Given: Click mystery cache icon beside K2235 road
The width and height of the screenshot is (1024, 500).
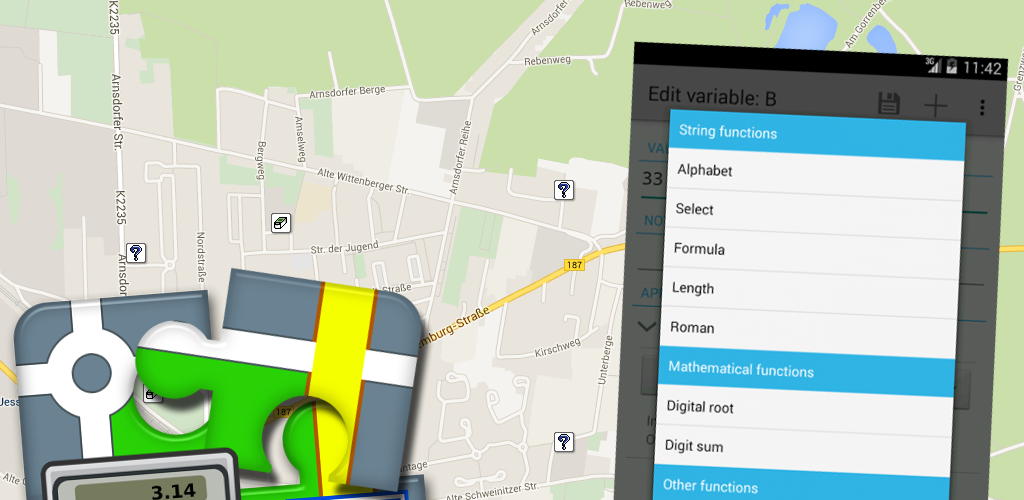Looking at the screenshot, I should click(135, 253).
